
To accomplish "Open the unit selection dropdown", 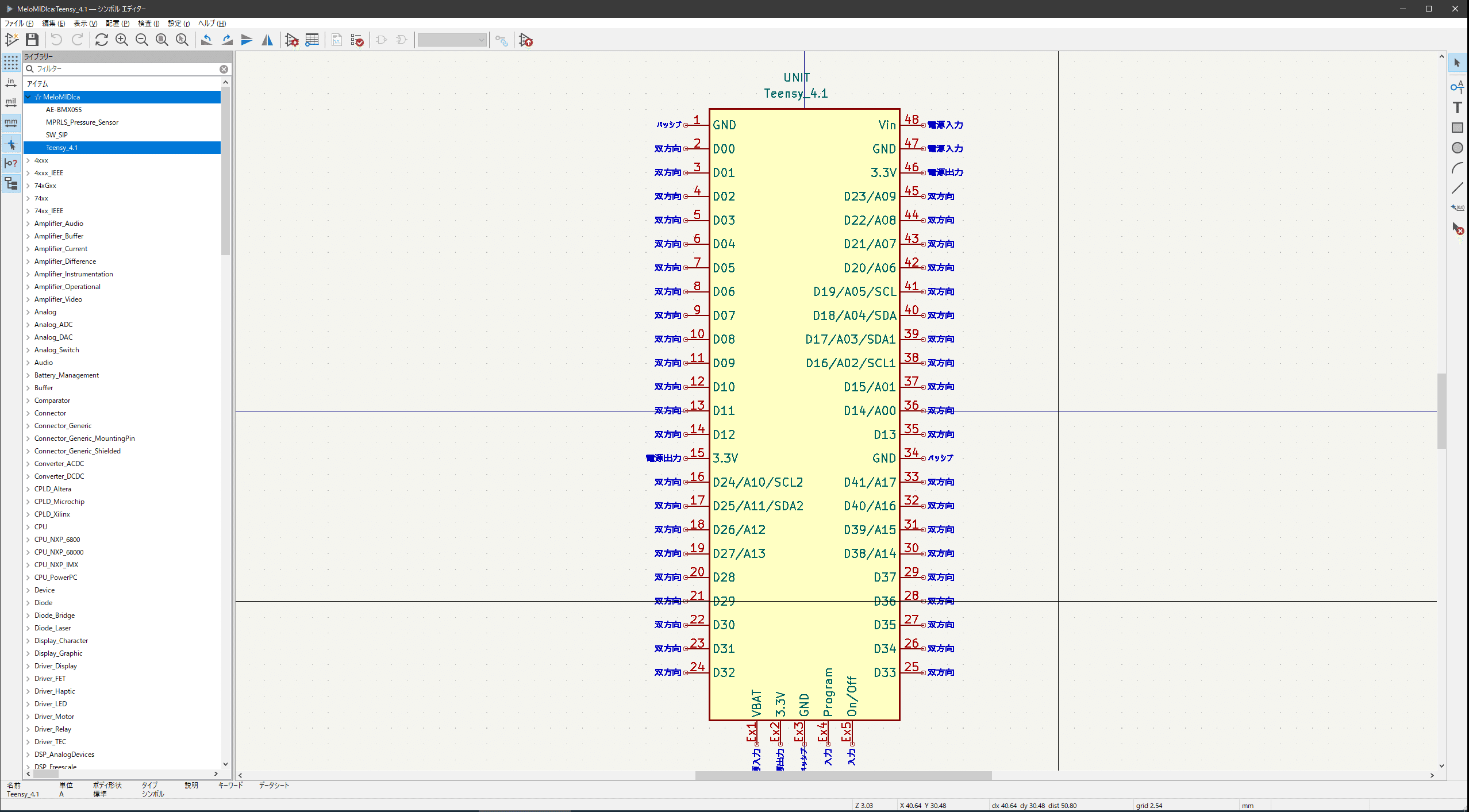I will (x=452, y=40).
